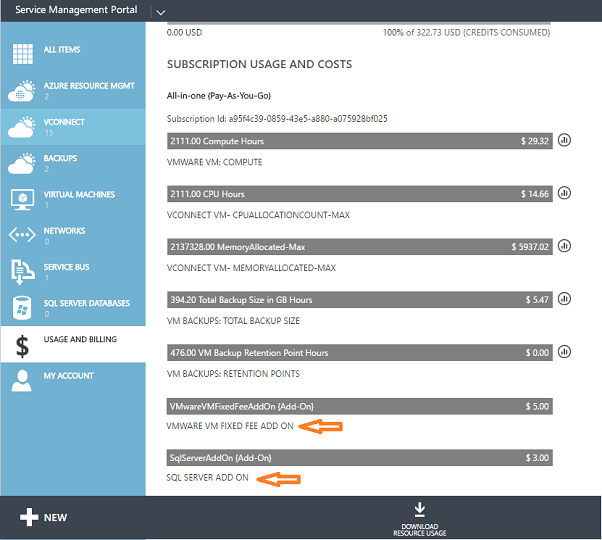Screen dimensions: 602x540
Task: Show chart for MemoryAllocated-Max usage
Action: pyautogui.click(x=564, y=246)
